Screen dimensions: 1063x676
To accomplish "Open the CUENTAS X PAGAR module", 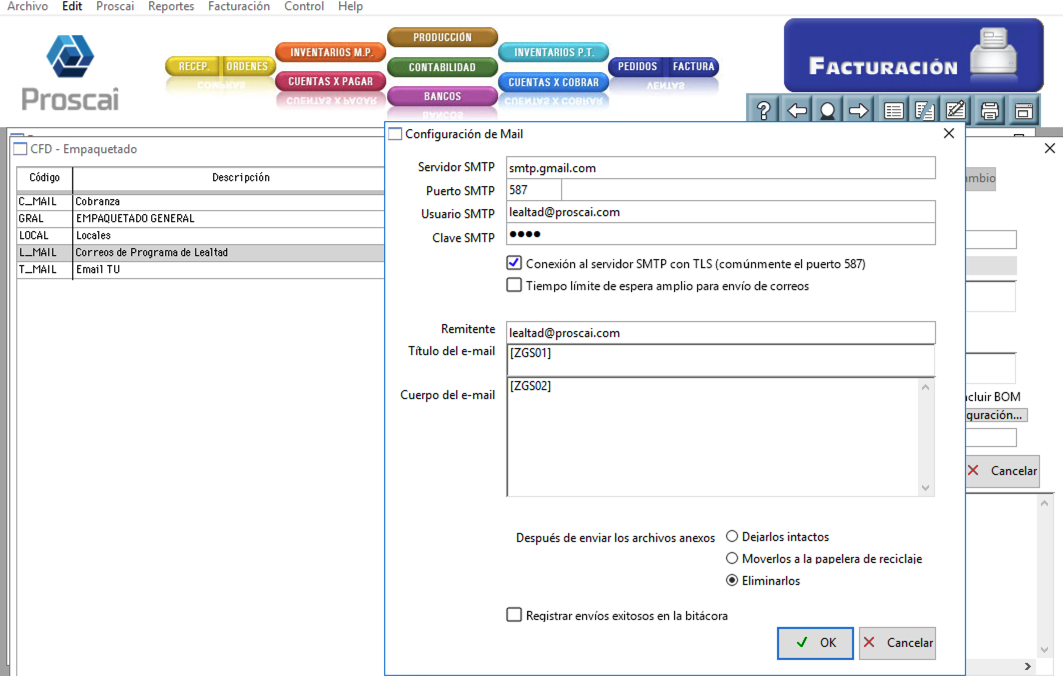I will (x=331, y=81).
